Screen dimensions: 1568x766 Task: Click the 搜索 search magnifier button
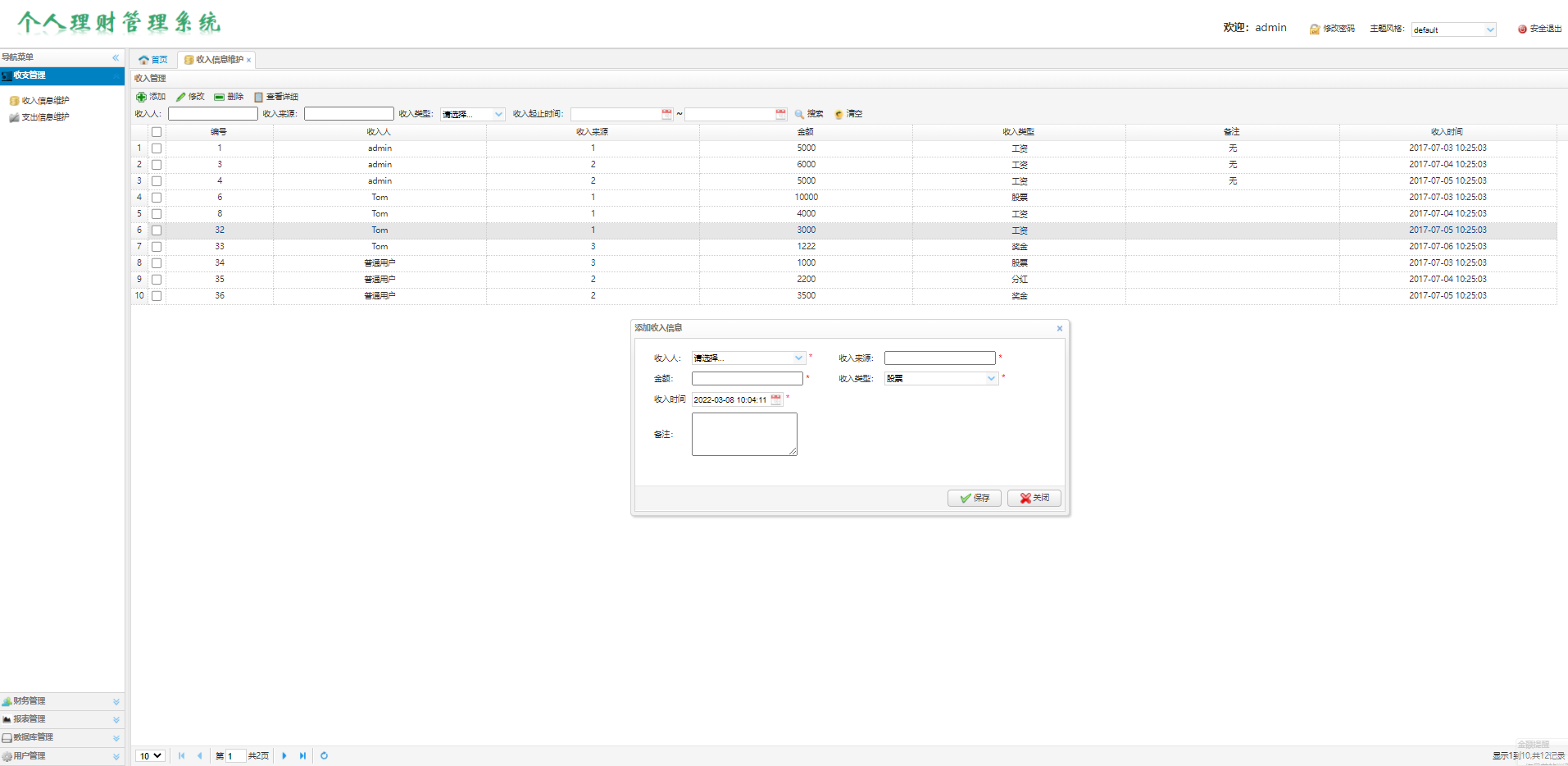click(808, 114)
